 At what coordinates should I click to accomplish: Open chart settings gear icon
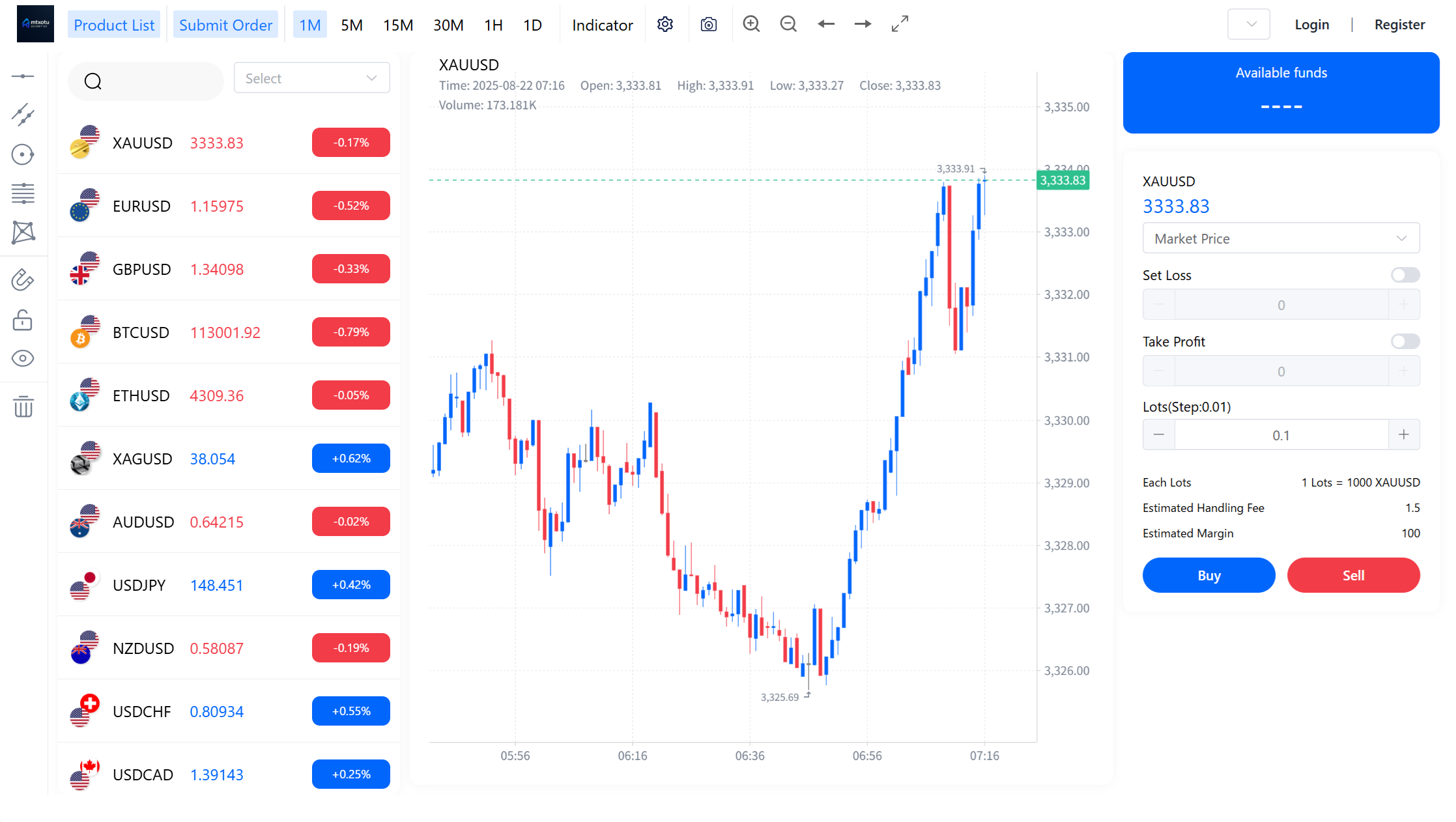pos(664,25)
